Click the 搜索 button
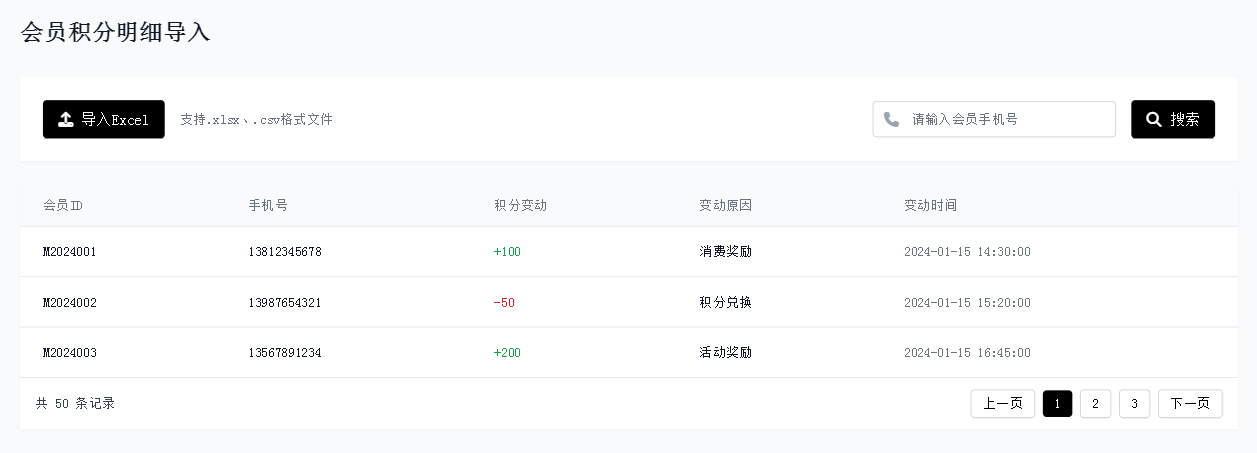Viewport: 1257px width, 453px height. click(x=1173, y=119)
